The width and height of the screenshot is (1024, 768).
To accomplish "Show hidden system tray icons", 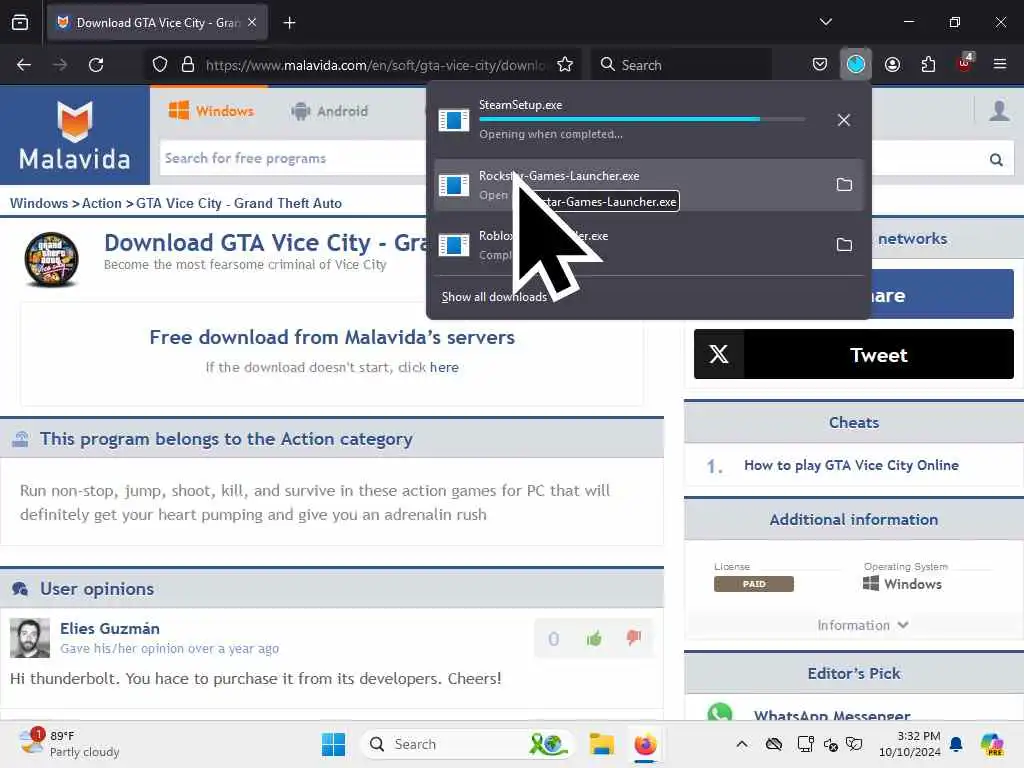I will pyautogui.click(x=742, y=744).
